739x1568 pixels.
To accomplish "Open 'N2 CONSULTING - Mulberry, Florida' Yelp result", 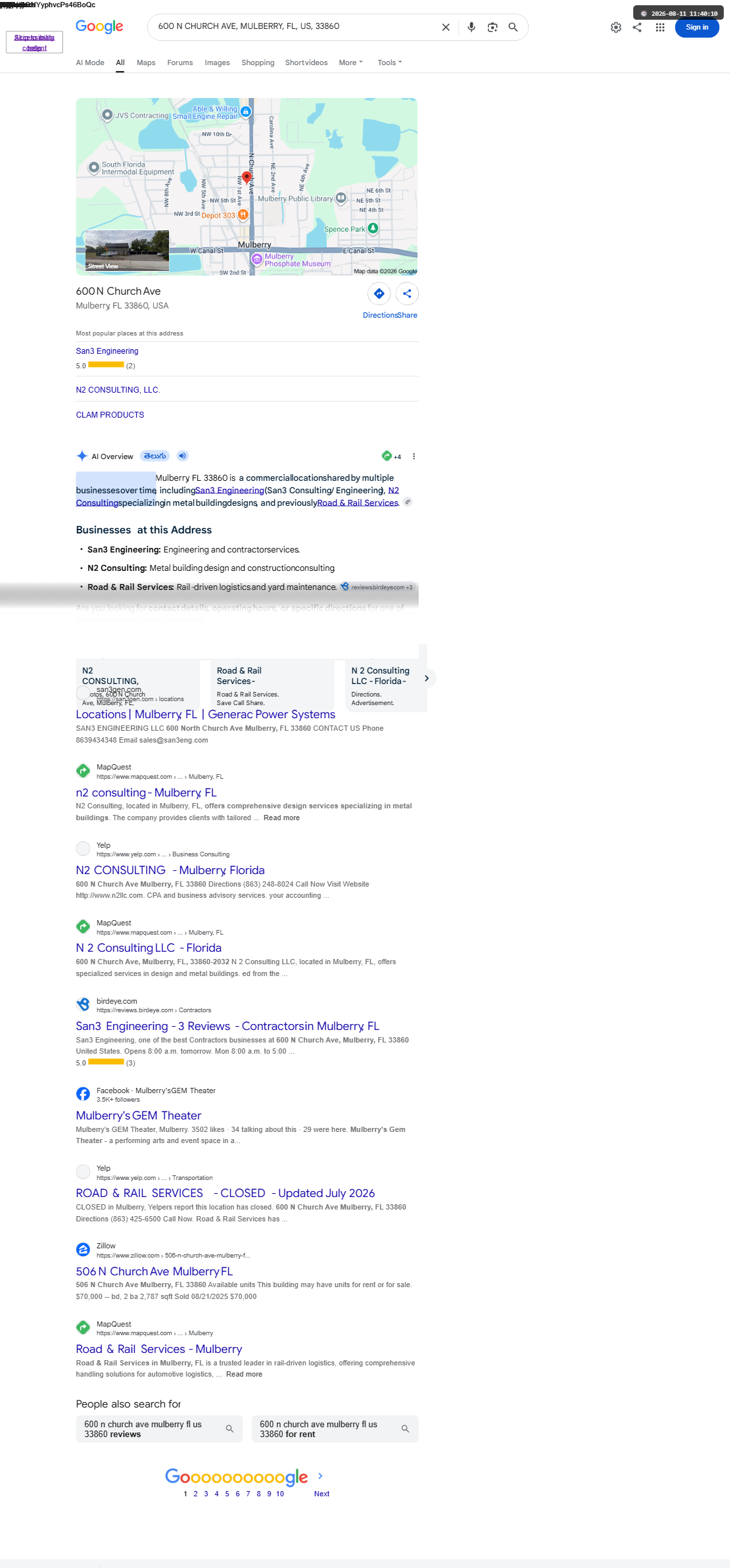I will [x=170, y=870].
